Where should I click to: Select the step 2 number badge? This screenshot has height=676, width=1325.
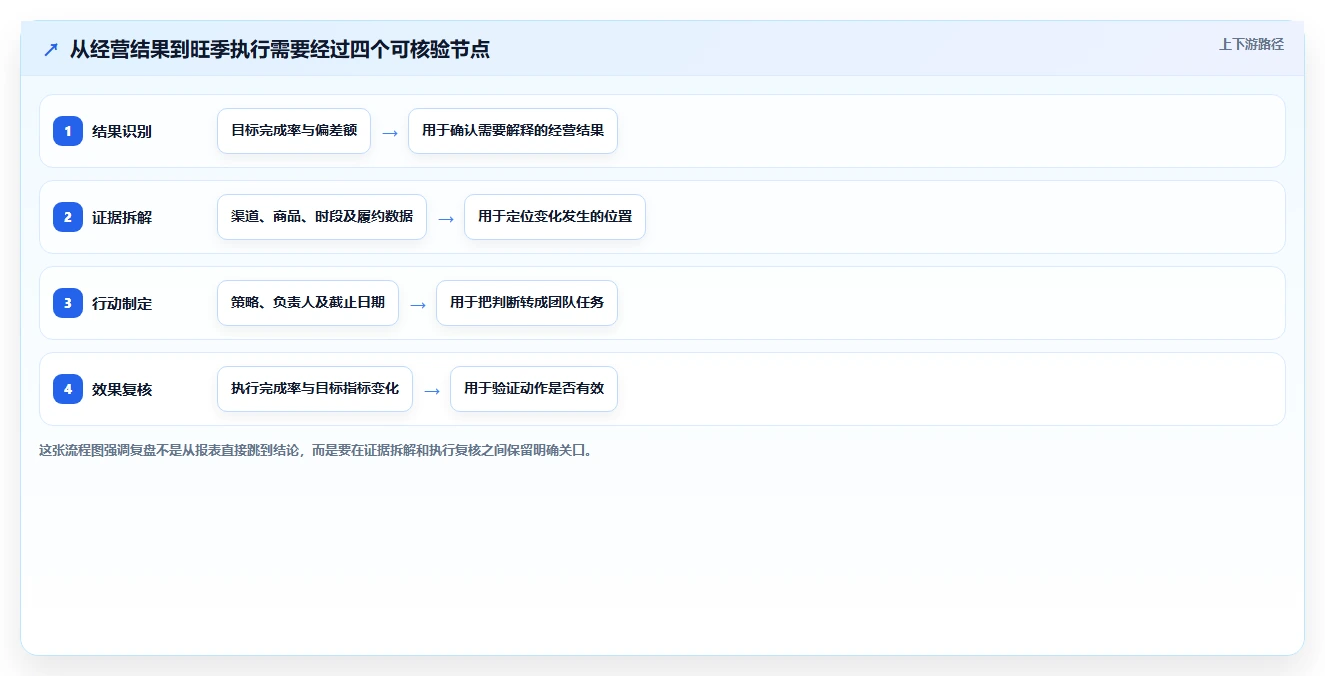click(68, 217)
